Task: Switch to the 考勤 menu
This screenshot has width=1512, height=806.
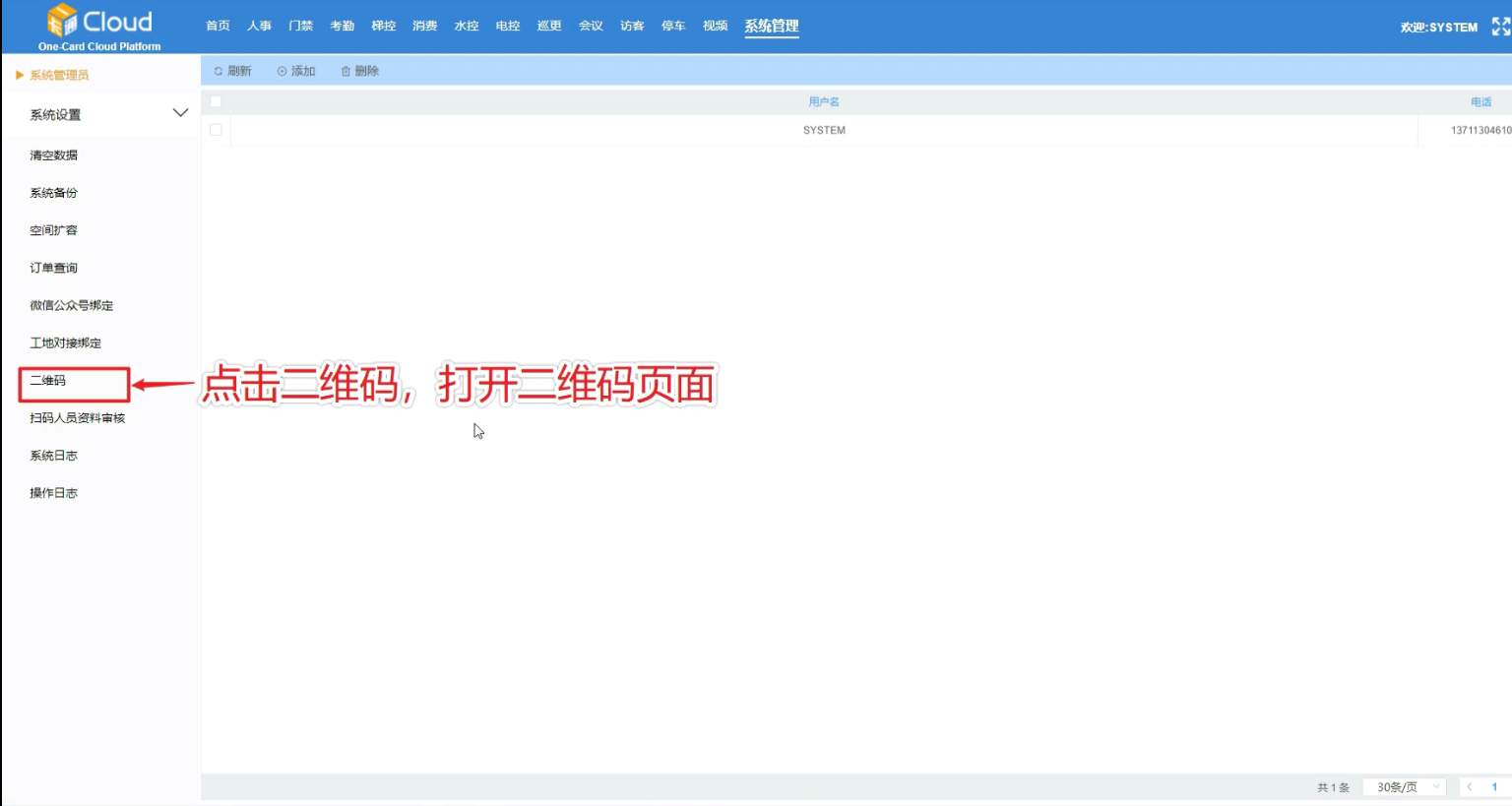Action: (342, 26)
